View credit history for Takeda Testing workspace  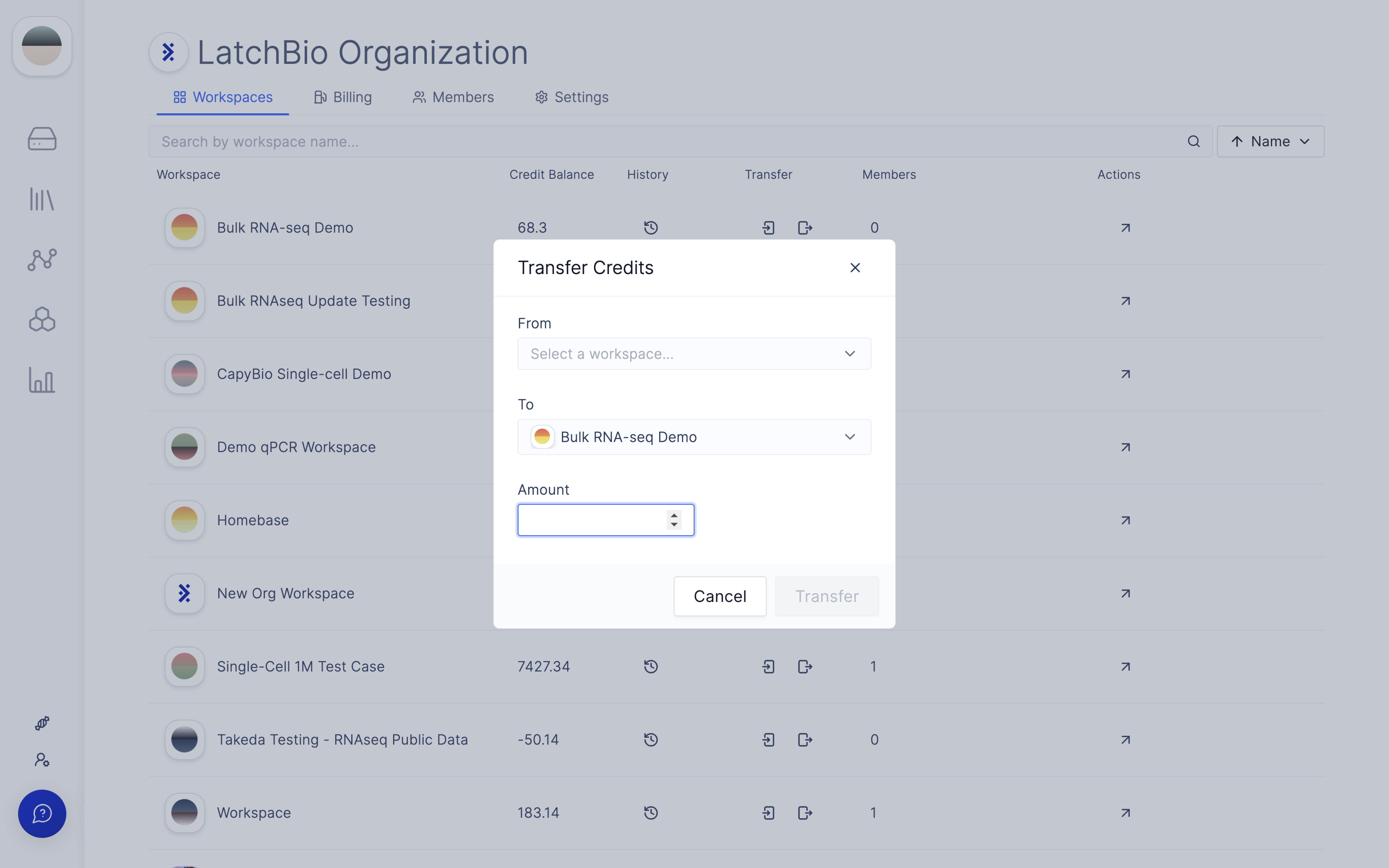pos(651,739)
